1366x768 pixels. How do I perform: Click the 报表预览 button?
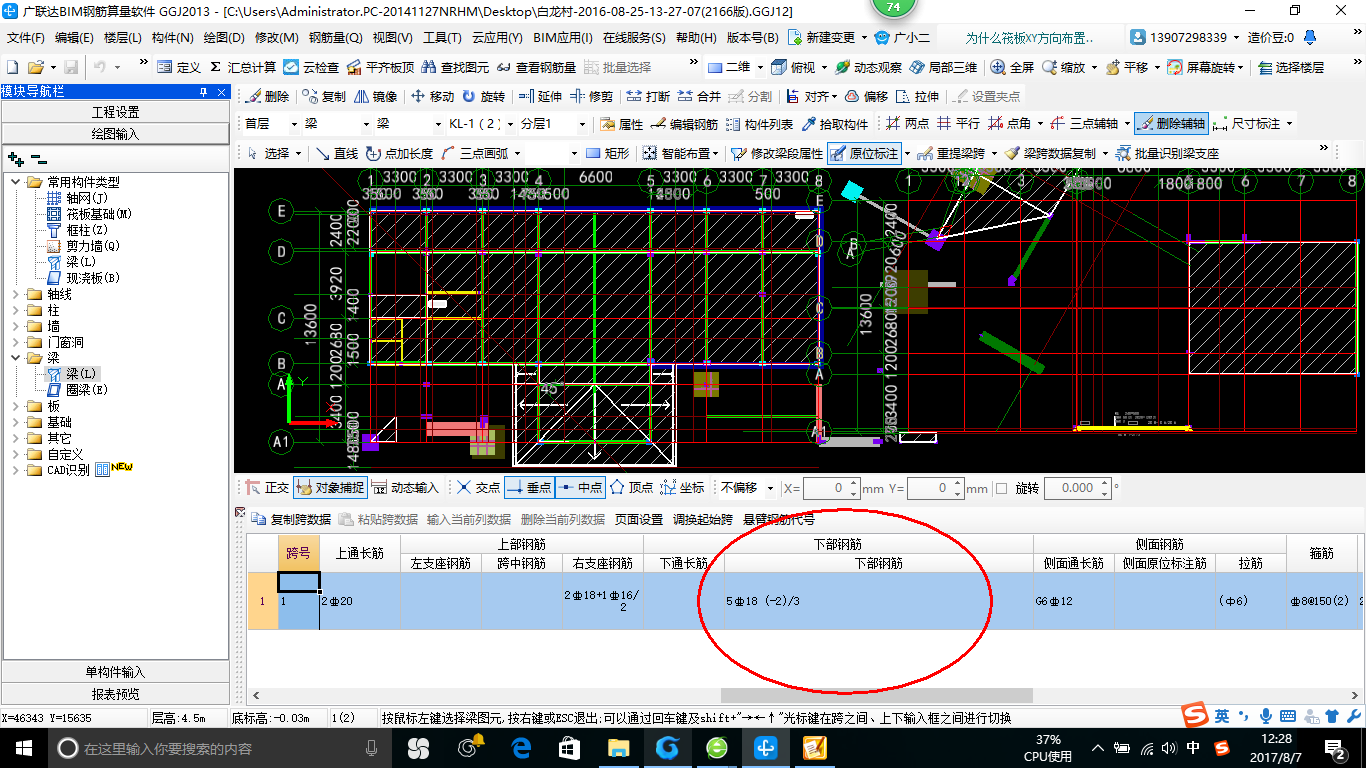tap(115, 694)
